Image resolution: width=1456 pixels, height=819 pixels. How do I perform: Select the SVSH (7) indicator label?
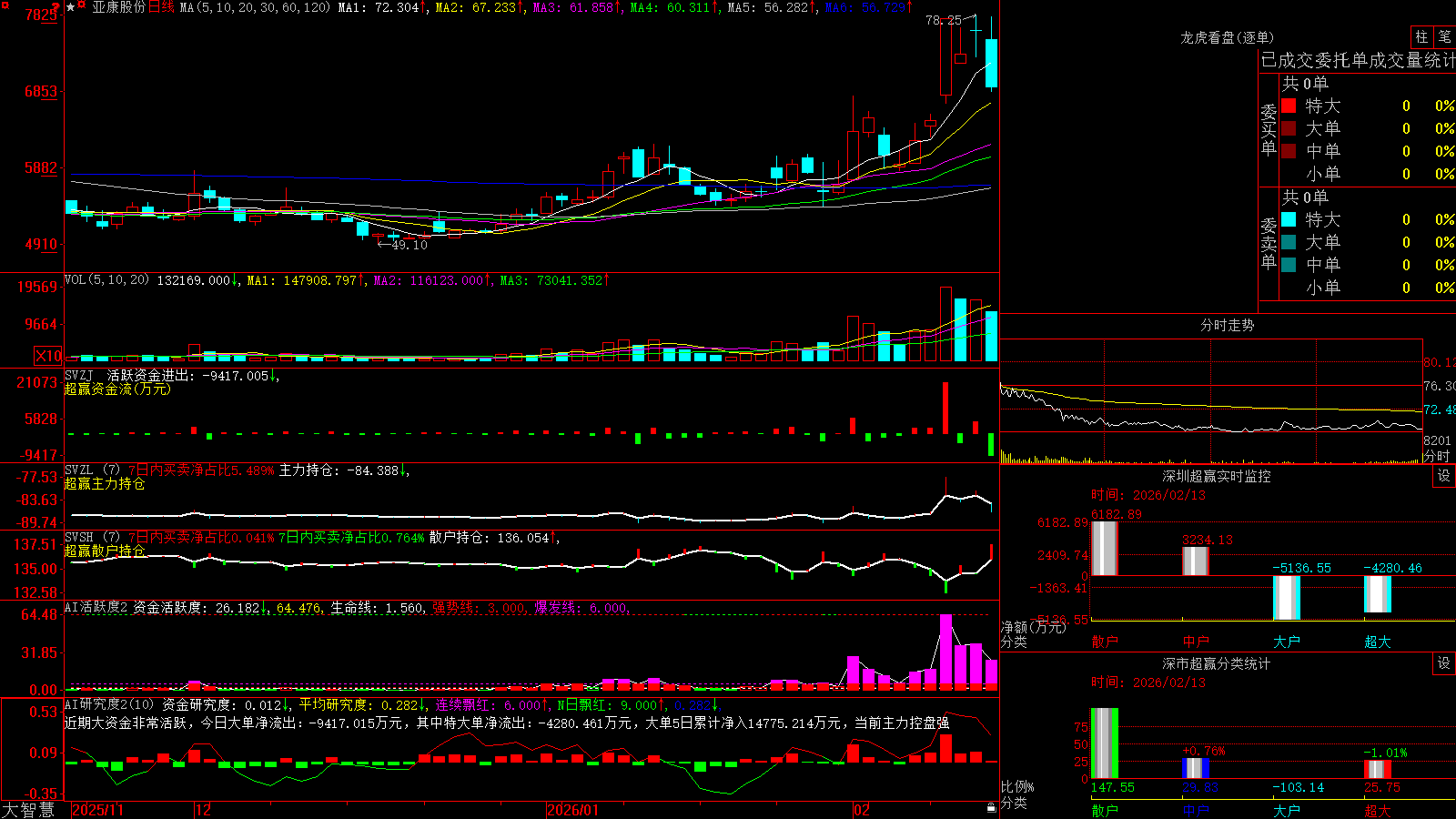pyautogui.click(x=92, y=538)
